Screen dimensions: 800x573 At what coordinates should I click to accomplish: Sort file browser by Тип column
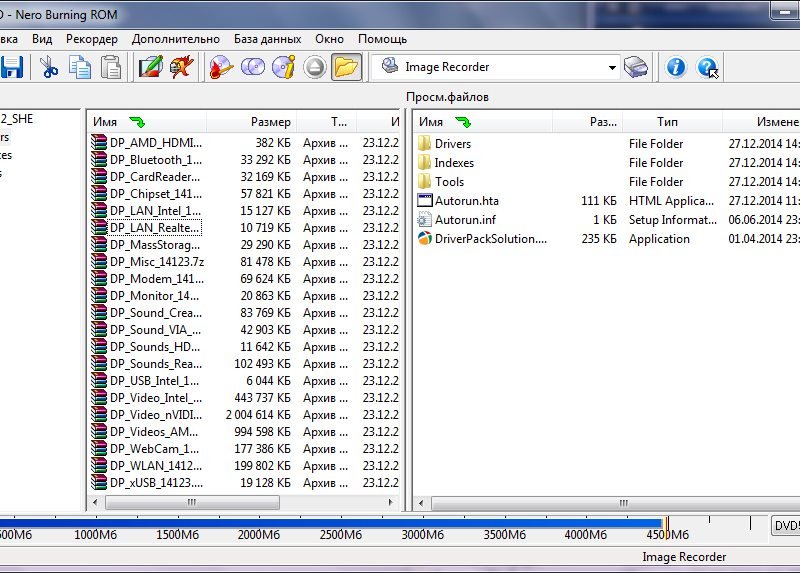(x=672, y=122)
